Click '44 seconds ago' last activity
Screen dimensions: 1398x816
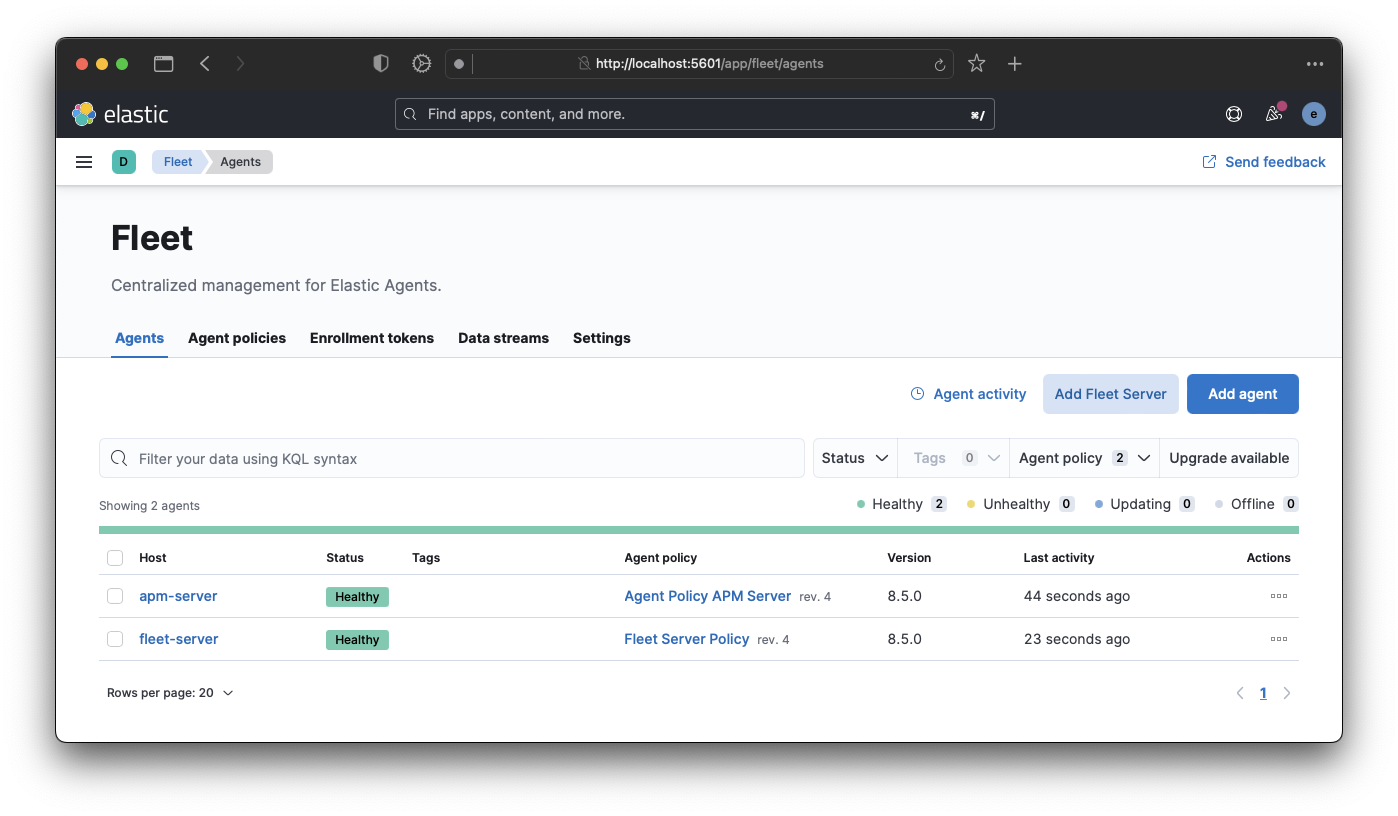pyautogui.click(x=1077, y=596)
